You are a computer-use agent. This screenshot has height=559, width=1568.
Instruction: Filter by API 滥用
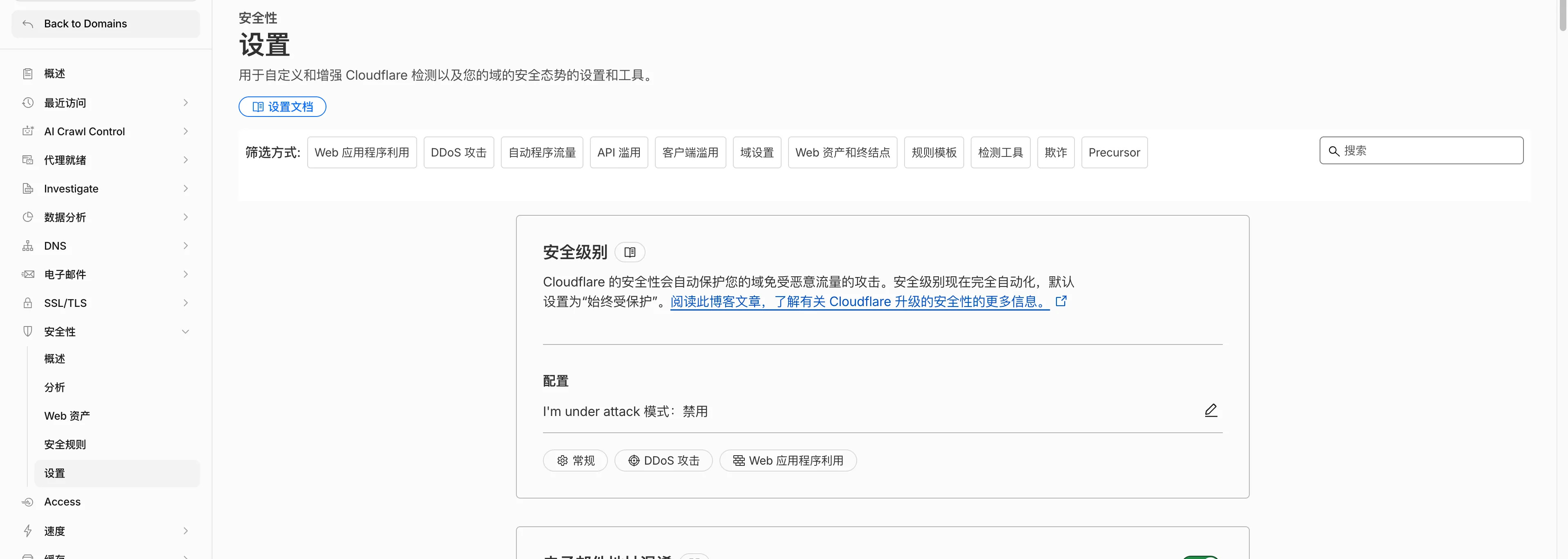619,152
